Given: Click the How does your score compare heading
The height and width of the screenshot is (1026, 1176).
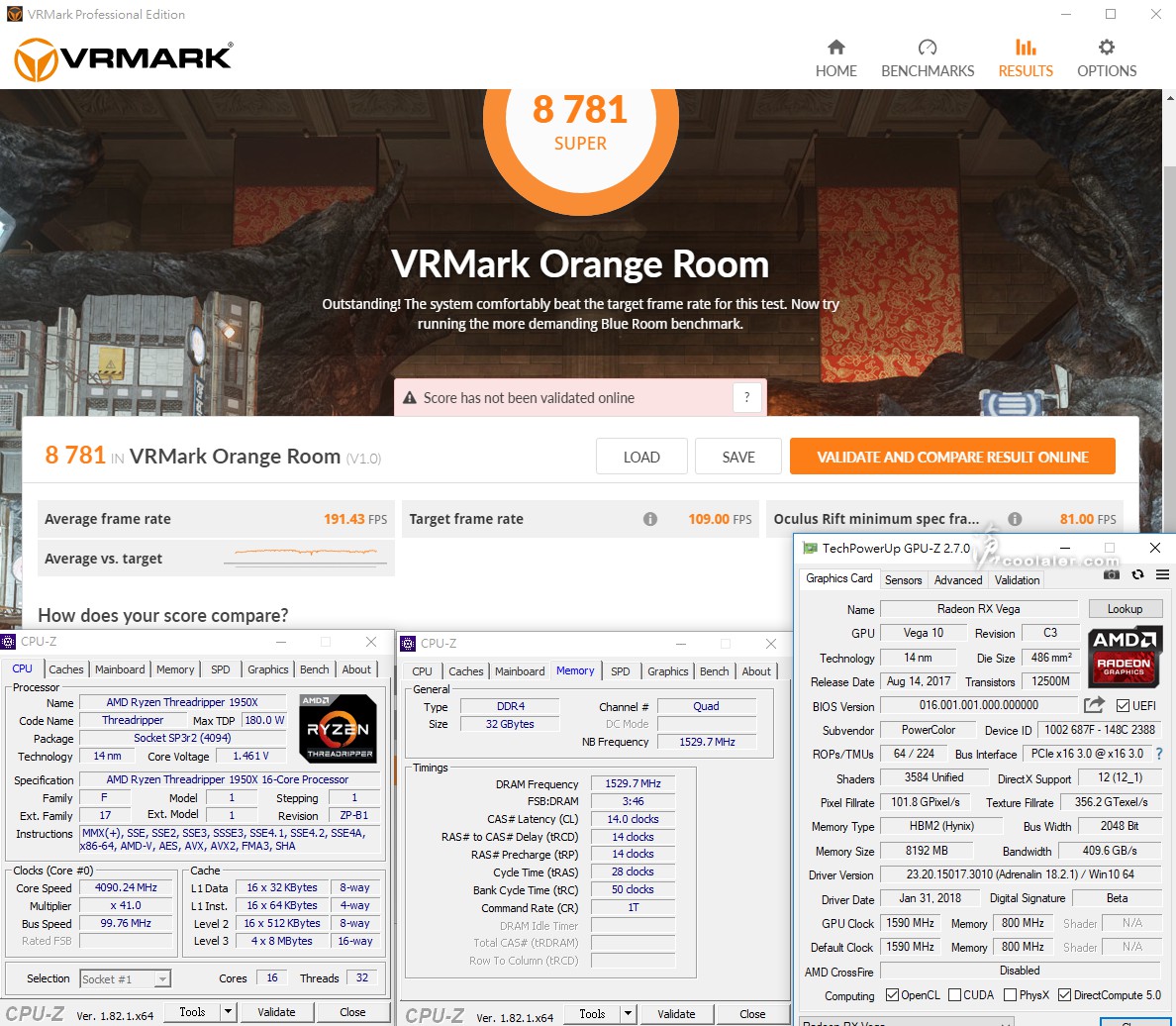Looking at the screenshot, I should (162, 615).
